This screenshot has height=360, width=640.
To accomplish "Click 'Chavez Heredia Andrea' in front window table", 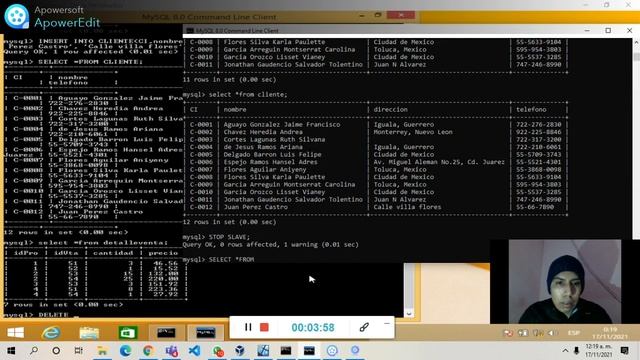I will tap(263, 132).
